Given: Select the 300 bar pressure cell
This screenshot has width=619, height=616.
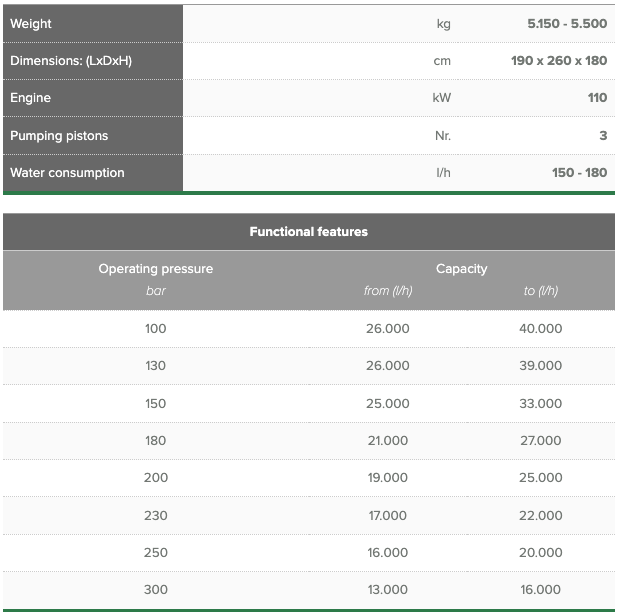Looking at the screenshot, I should pyautogui.click(x=156, y=590).
